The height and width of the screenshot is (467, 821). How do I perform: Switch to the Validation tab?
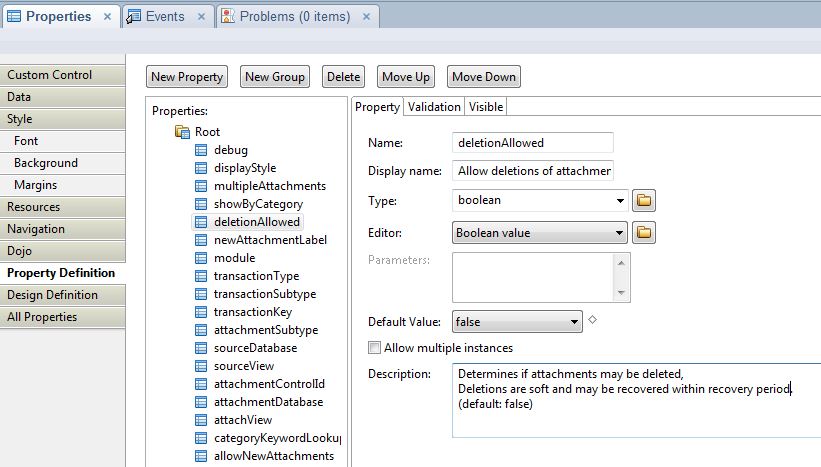point(434,107)
